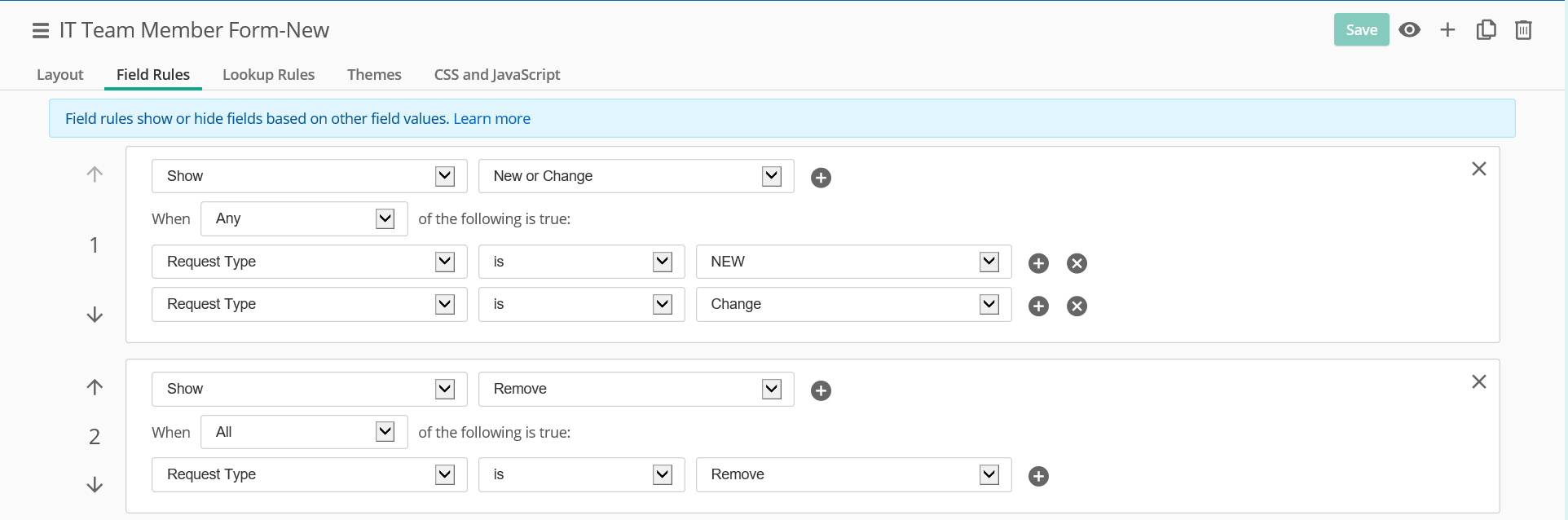
Task: Add a condition after 'Request Type is NEW'
Action: pos(1038,263)
